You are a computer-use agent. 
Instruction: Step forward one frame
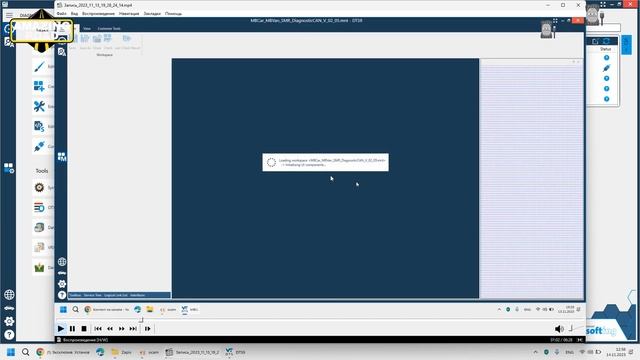tap(147, 329)
